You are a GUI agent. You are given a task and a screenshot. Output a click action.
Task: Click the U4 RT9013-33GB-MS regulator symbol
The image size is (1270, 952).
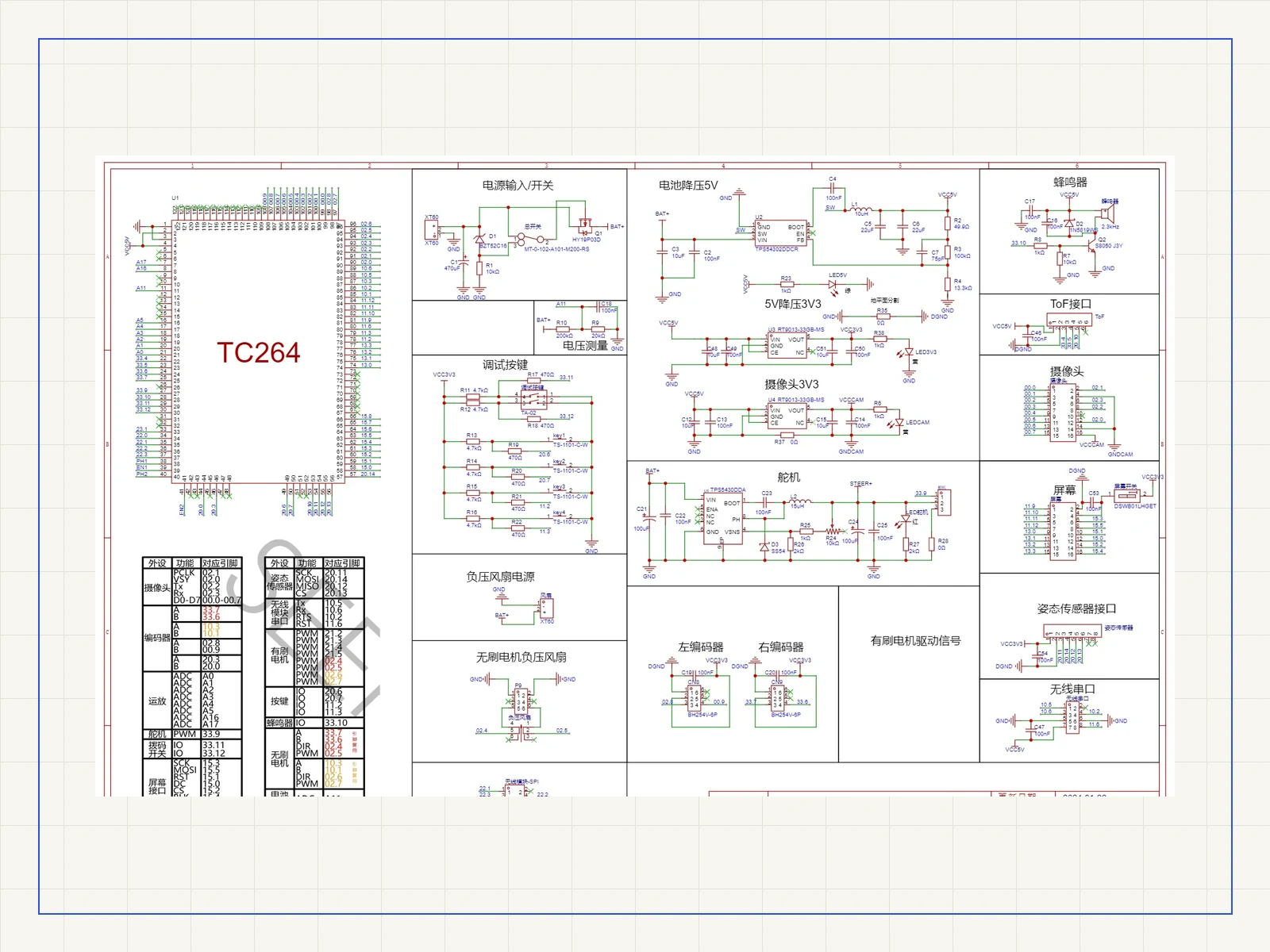(787, 416)
